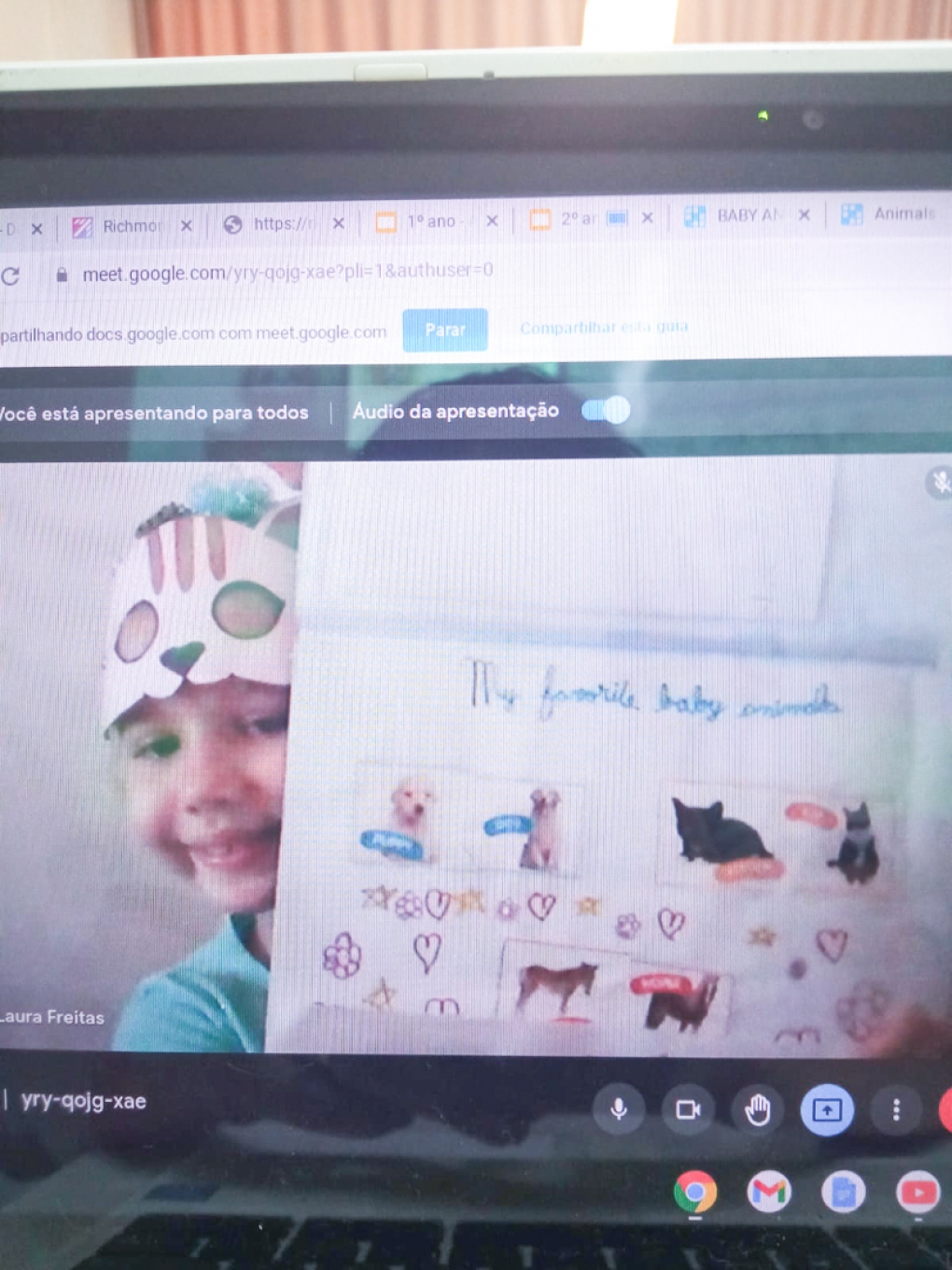Switch to the Animals tab

pos(903,214)
